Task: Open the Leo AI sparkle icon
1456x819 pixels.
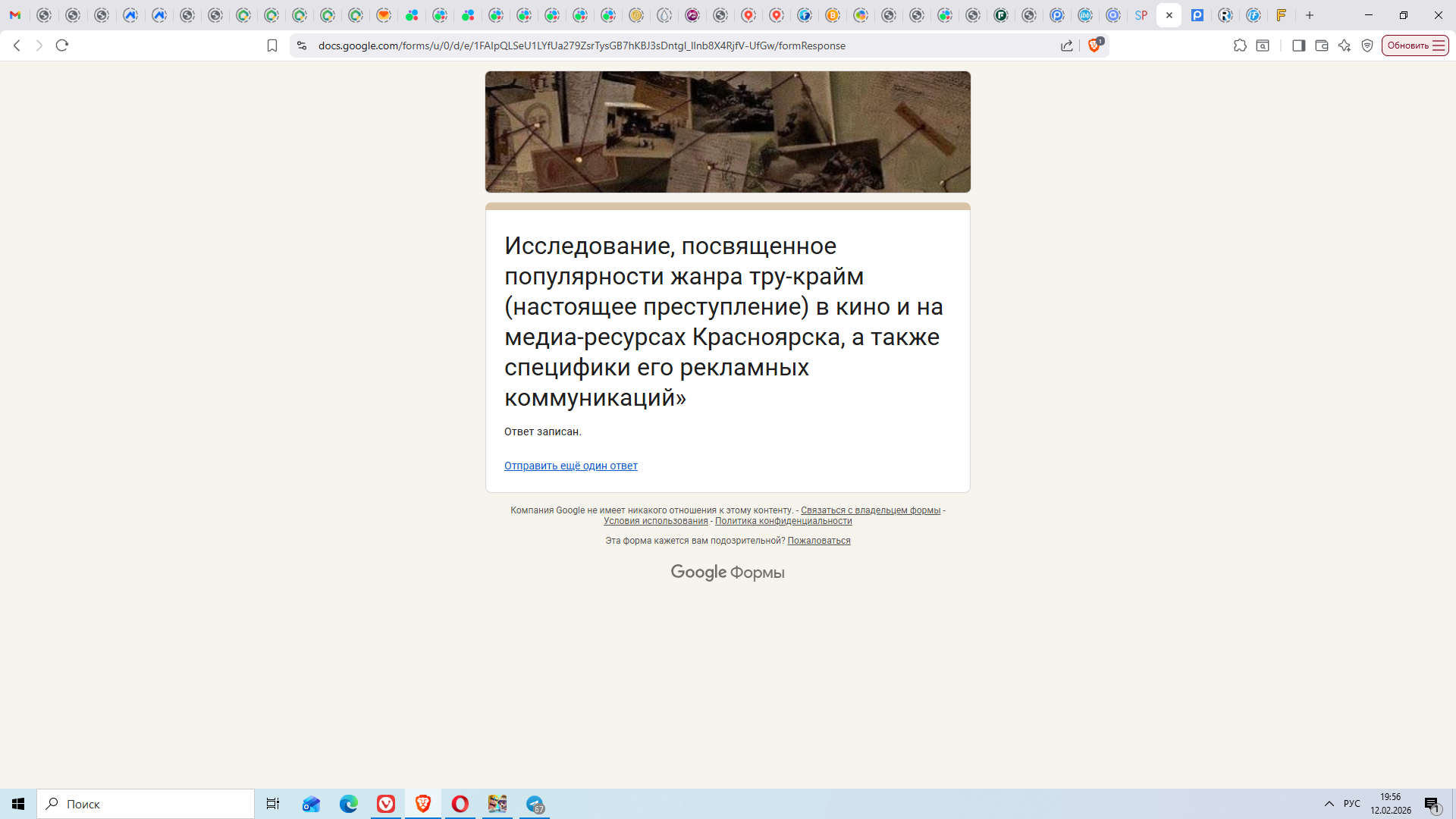Action: pyautogui.click(x=1345, y=45)
